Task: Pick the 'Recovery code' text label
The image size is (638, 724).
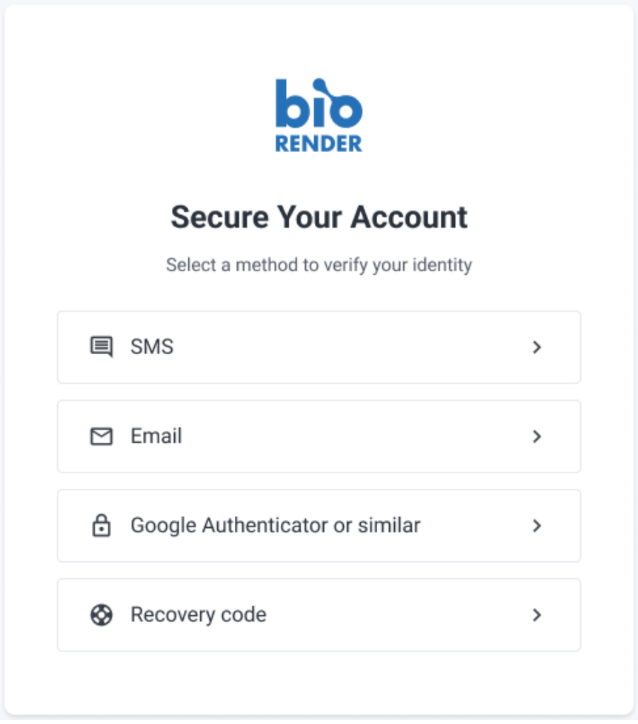Action: pos(198,614)
